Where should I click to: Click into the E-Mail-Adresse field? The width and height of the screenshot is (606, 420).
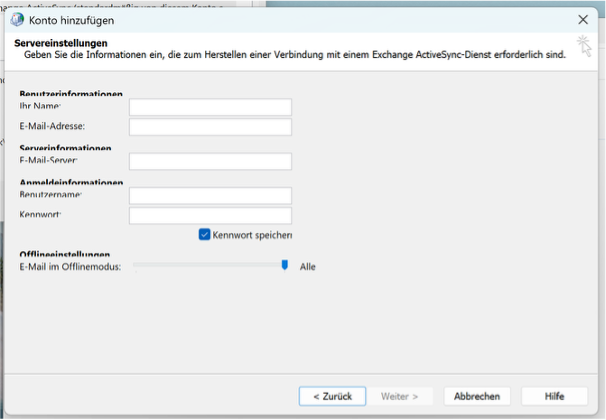tap(210, 127)
